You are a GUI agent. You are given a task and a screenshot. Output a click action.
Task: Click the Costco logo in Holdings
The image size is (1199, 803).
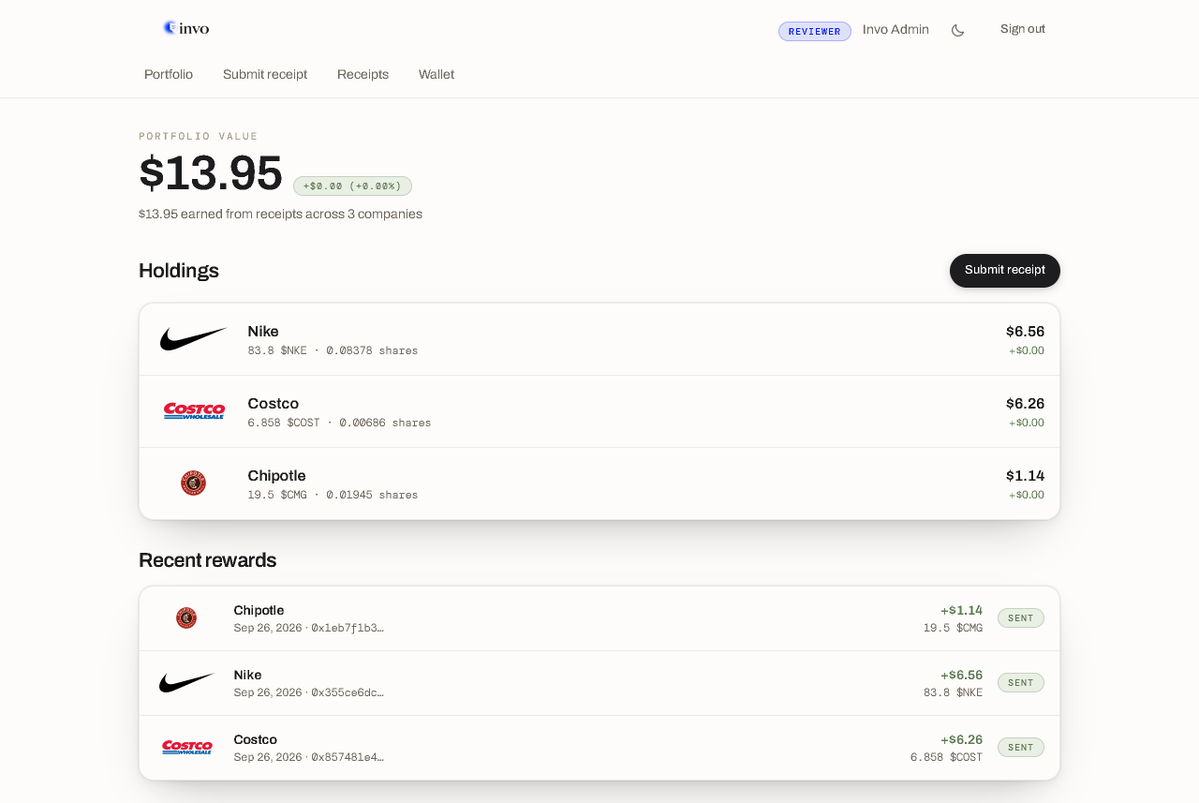pos(194,411)
